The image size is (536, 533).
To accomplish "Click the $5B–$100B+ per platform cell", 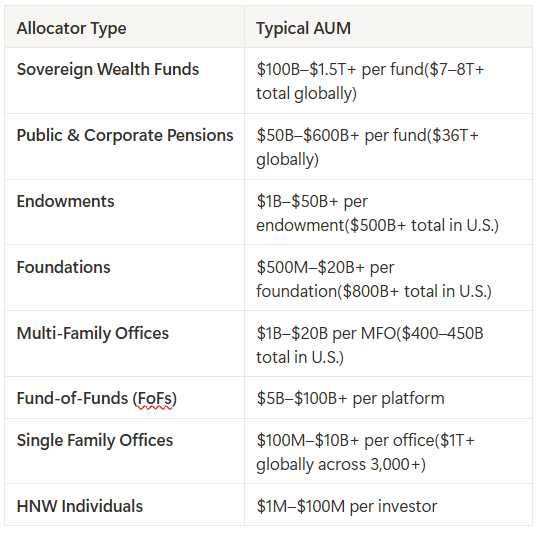I will click(388, 398).
